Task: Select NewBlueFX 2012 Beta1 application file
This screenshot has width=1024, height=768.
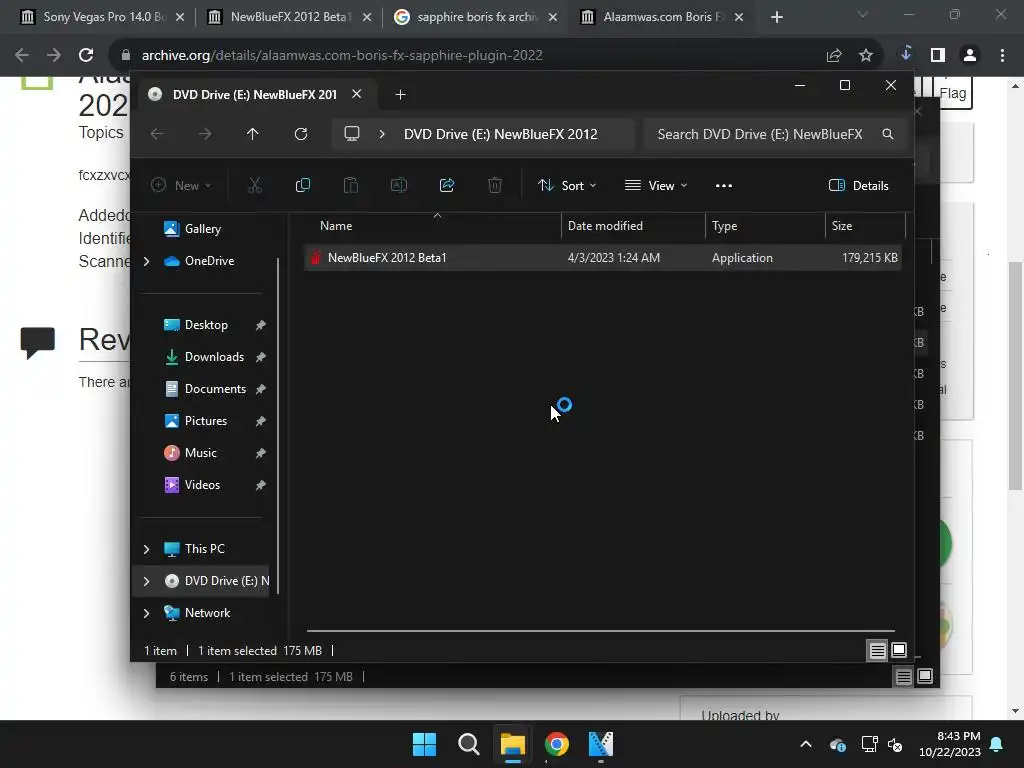Action: point(602,258)
